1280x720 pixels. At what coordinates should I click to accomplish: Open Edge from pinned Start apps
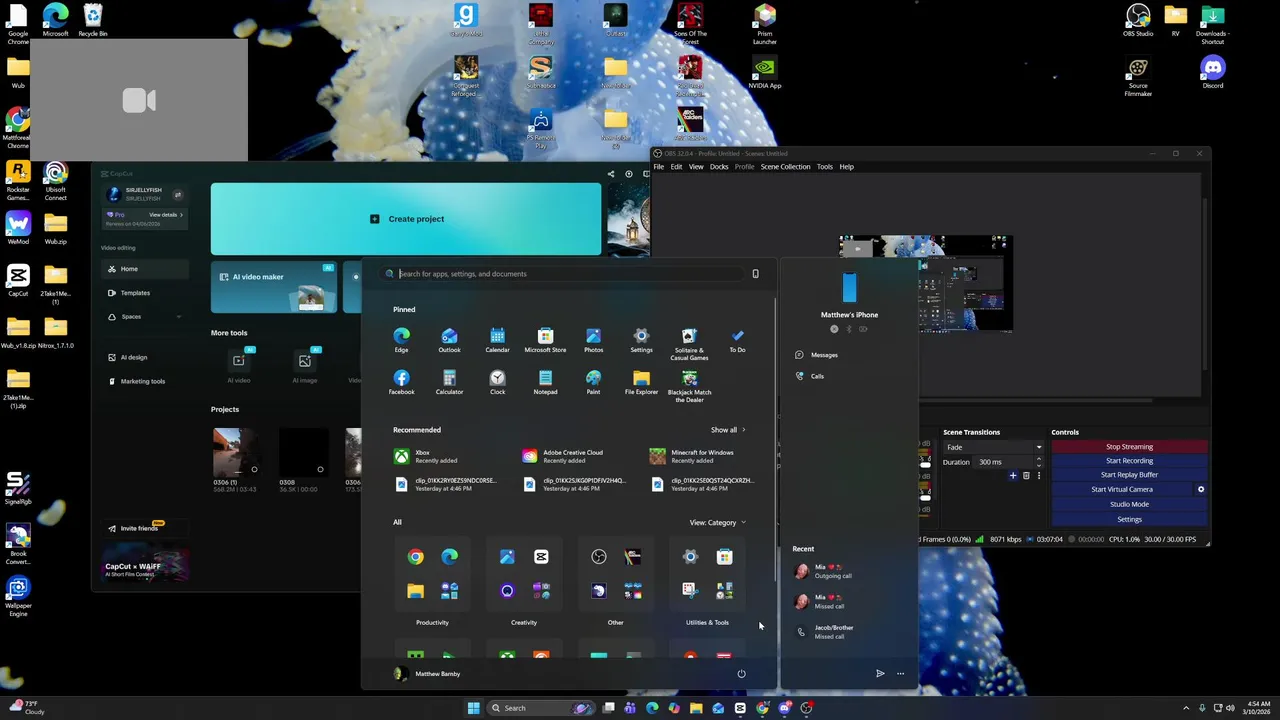401,340
